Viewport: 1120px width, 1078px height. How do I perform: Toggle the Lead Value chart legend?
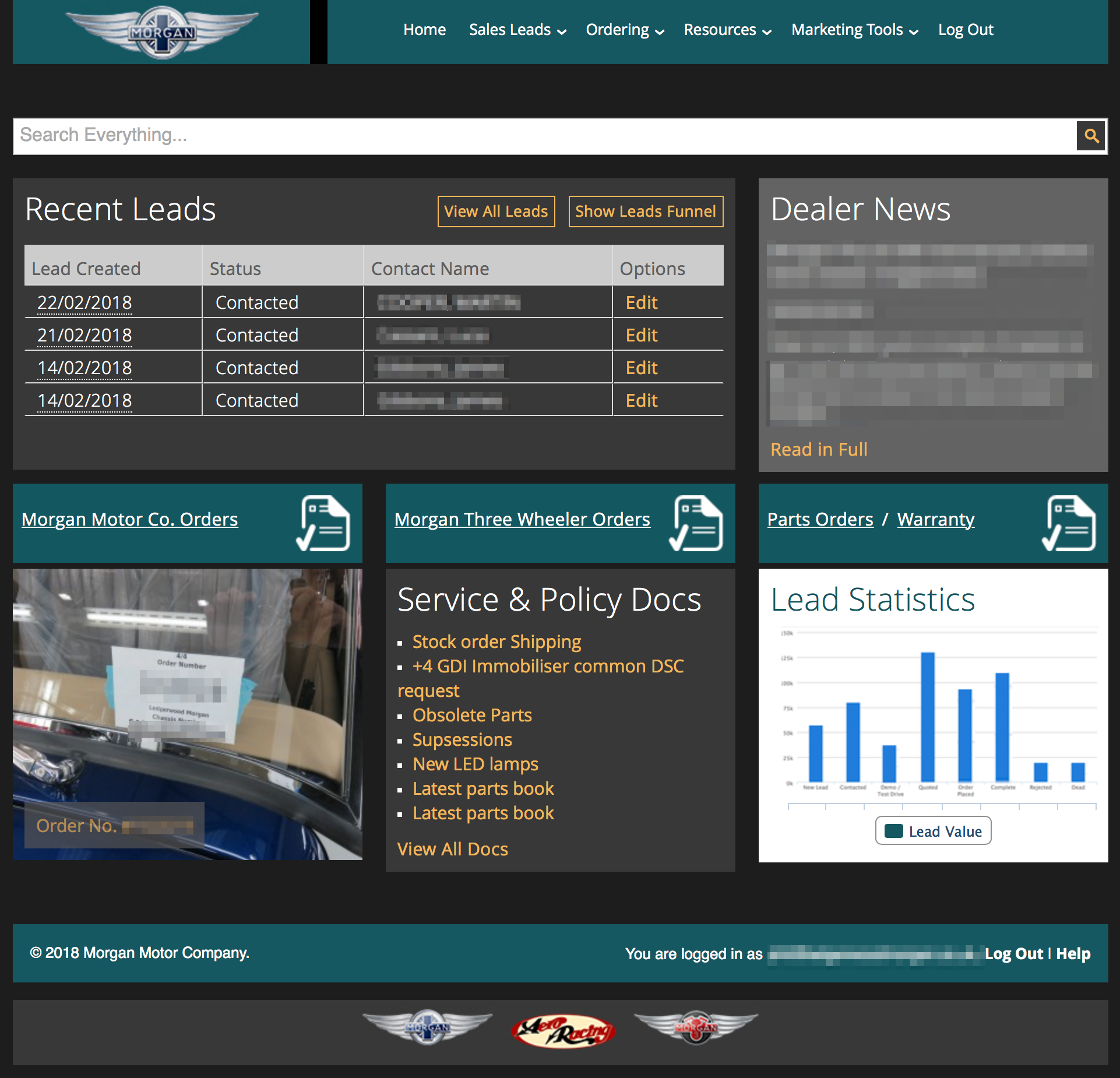click(x=933, y=831)
